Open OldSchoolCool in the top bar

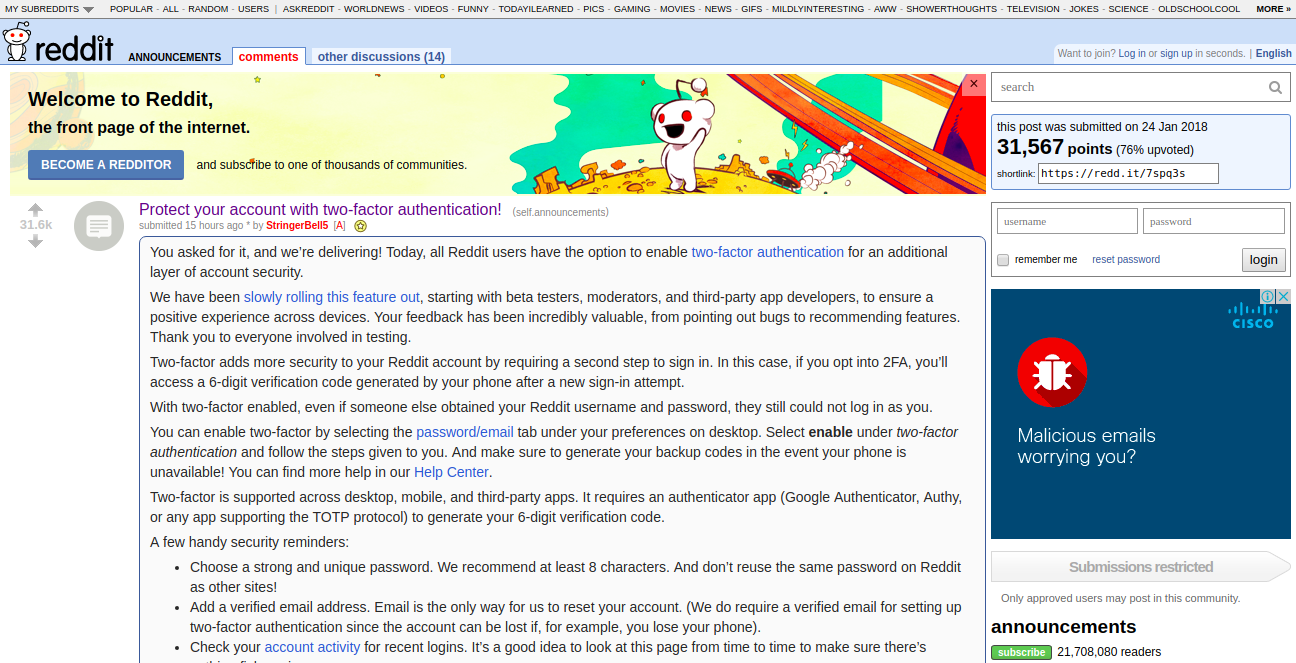(1199, 9)
